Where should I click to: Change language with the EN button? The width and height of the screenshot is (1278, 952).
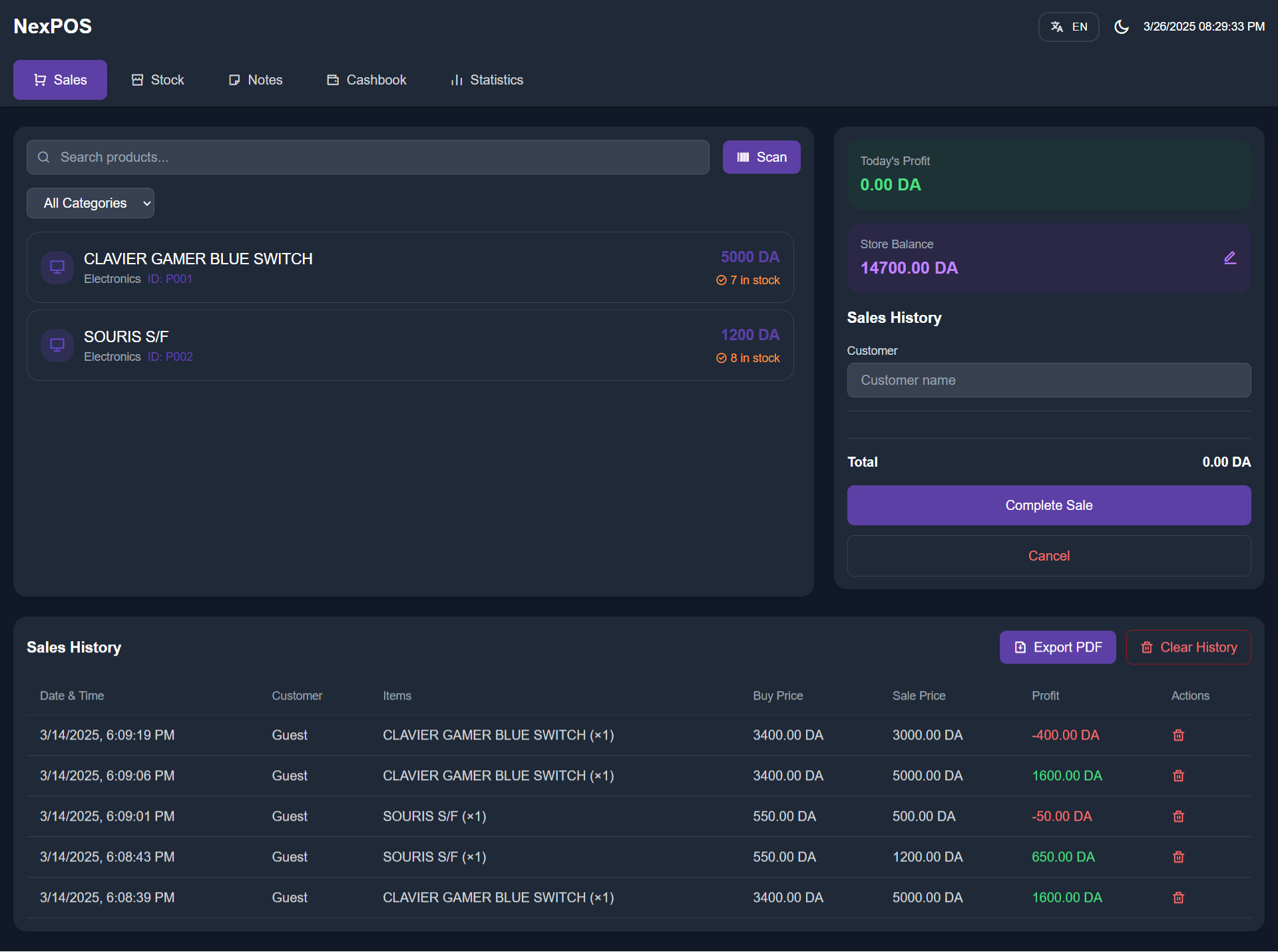(1069, 27)
